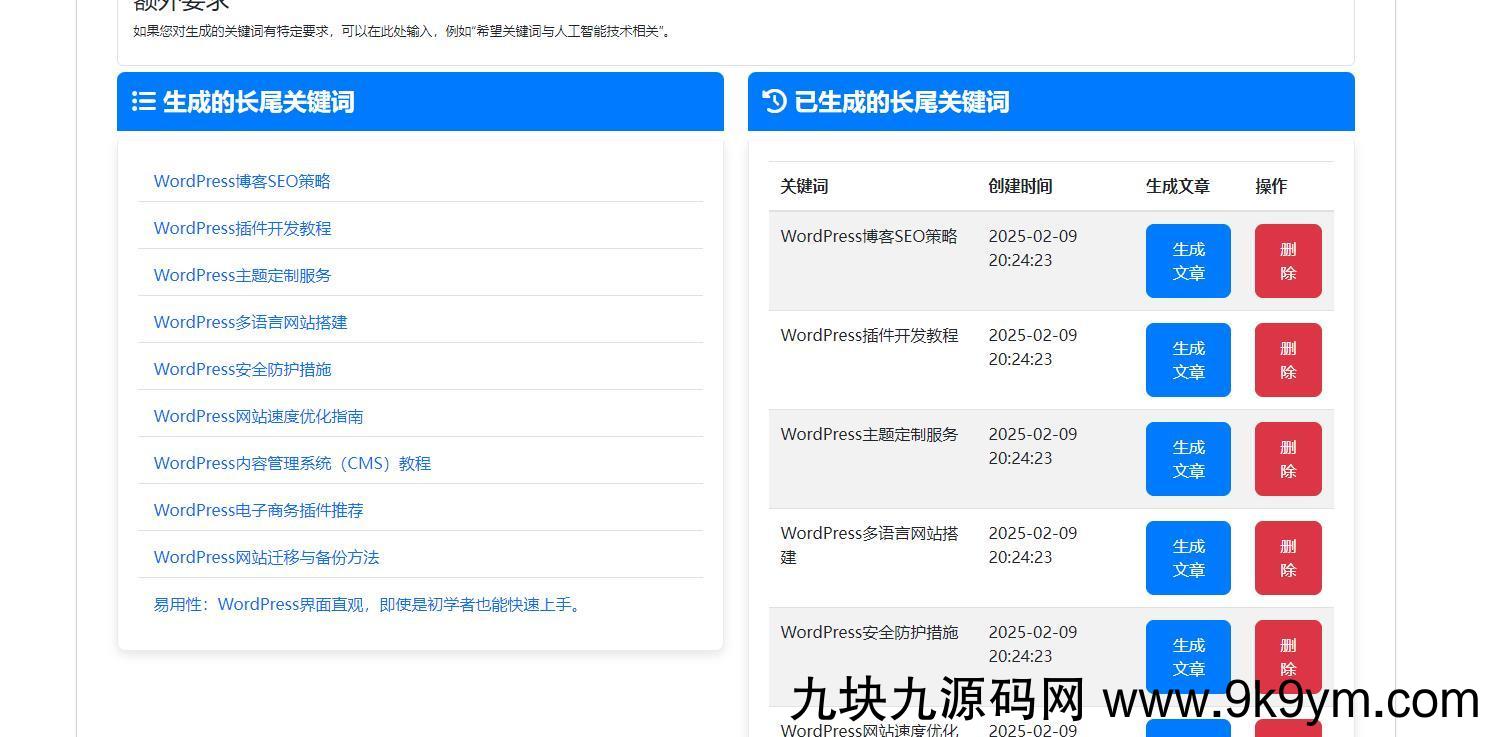Generate article for WordPress安全防护措施 row
This screenshot has height=737, width=1492.
(x=1188, y=657)
